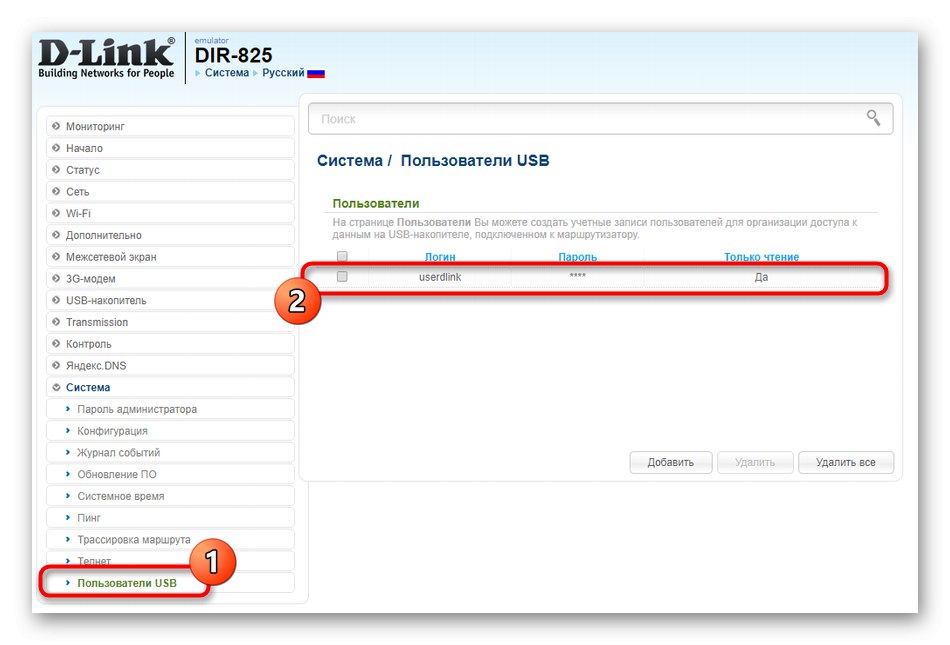Expand the USB-накопитель menu section

pos(170,300)
